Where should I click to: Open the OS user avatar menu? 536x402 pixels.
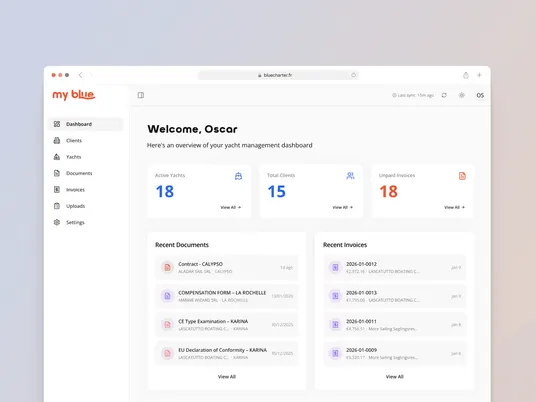coord(480,95)
